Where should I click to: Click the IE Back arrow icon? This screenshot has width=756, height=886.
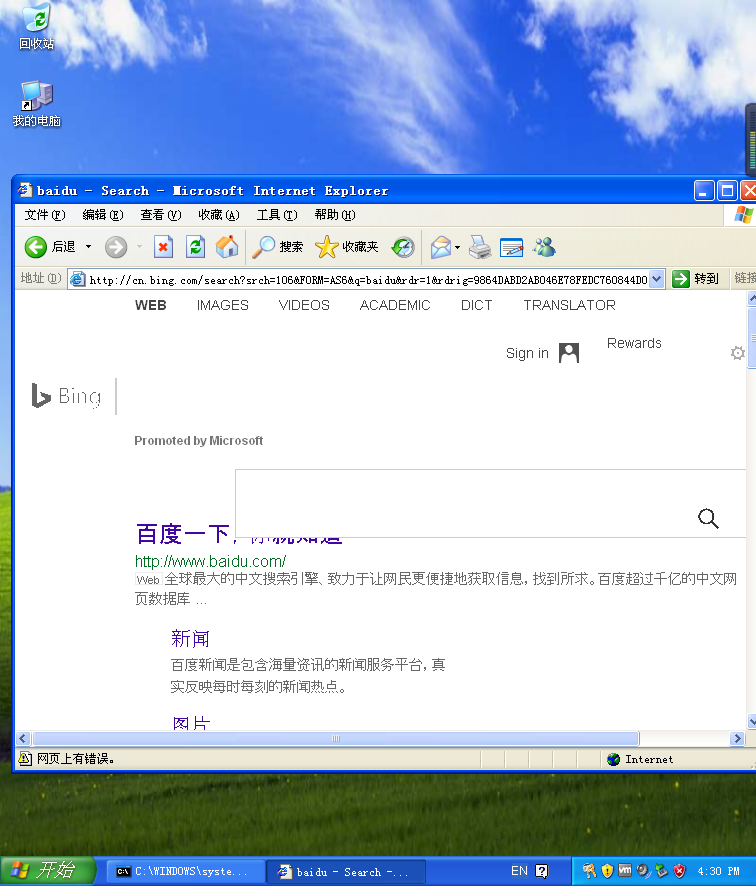click(x=36, y=247)
